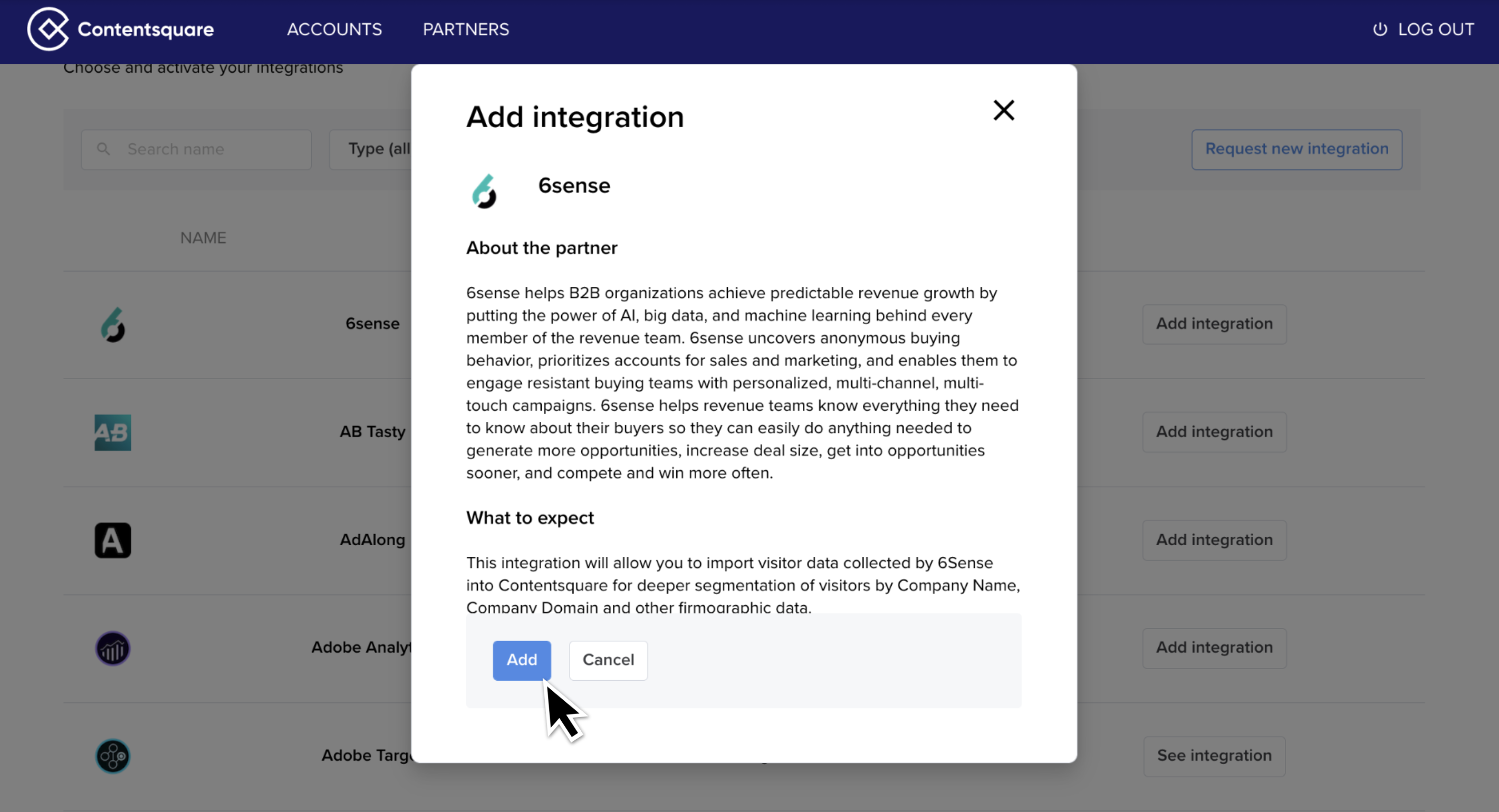The width and height of the screenshot is (1499, 812).
Task: Click the 6sense logo in the list
Action: pos(113,325)
